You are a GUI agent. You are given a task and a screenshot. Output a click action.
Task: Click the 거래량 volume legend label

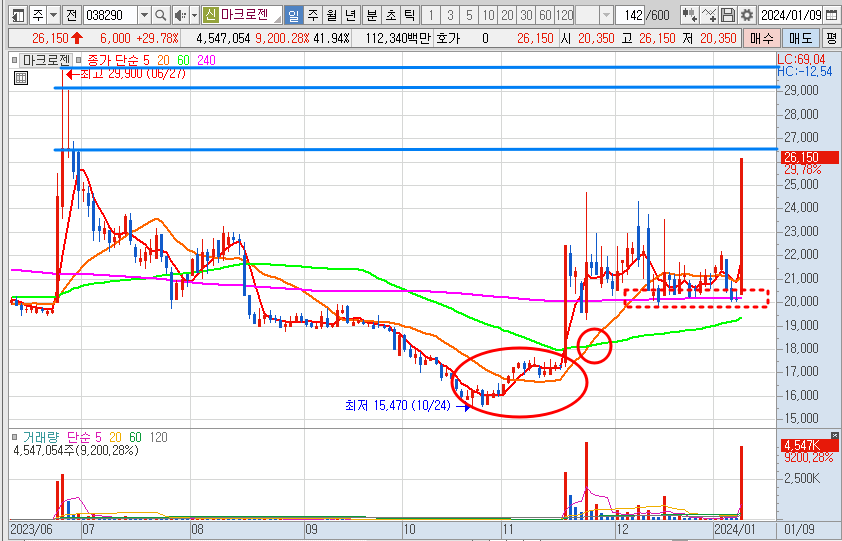(x=40, y=437)
